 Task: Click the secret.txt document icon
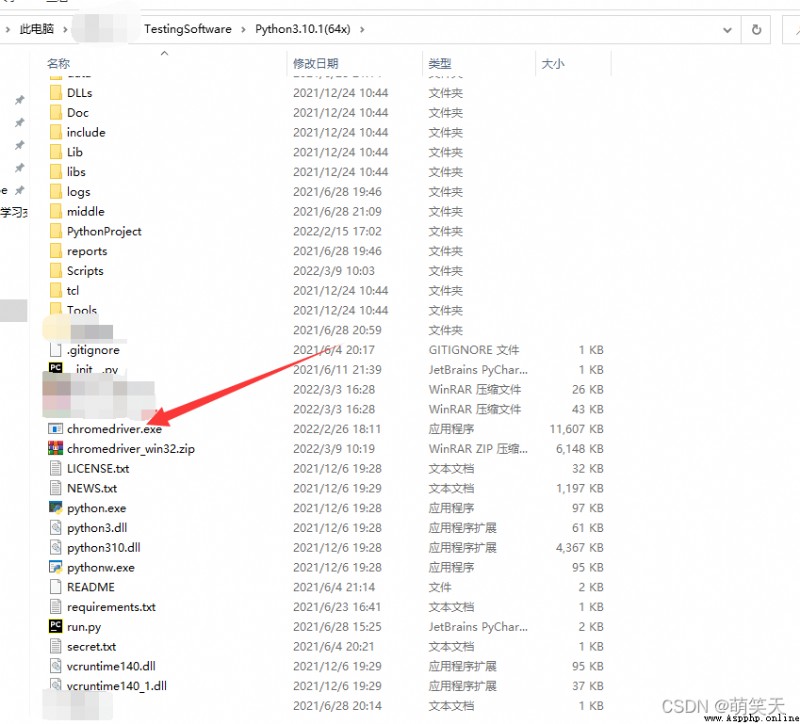(x=56, y=646)
